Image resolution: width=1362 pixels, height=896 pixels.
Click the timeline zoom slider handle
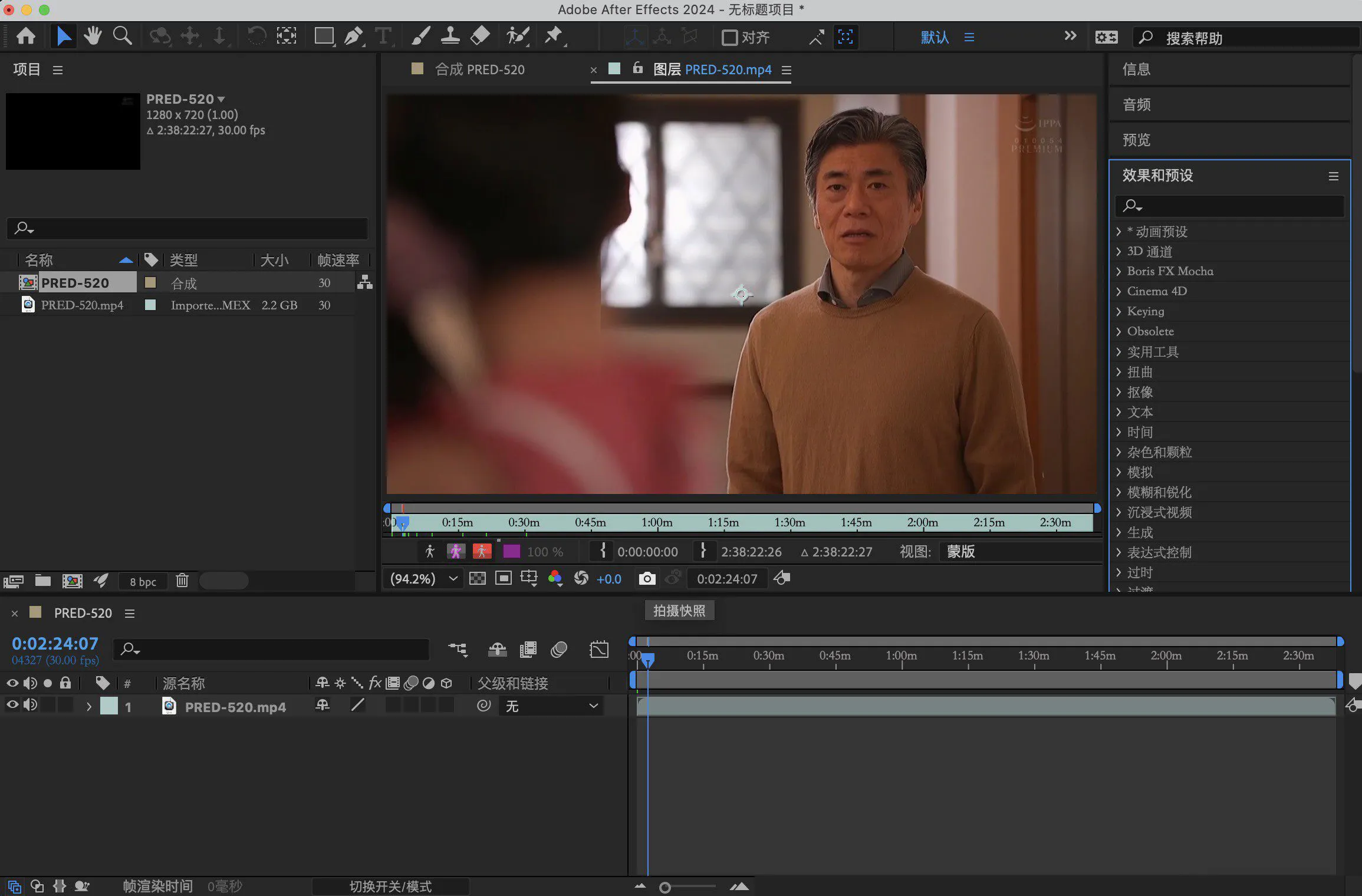click(x=665, y=887)
